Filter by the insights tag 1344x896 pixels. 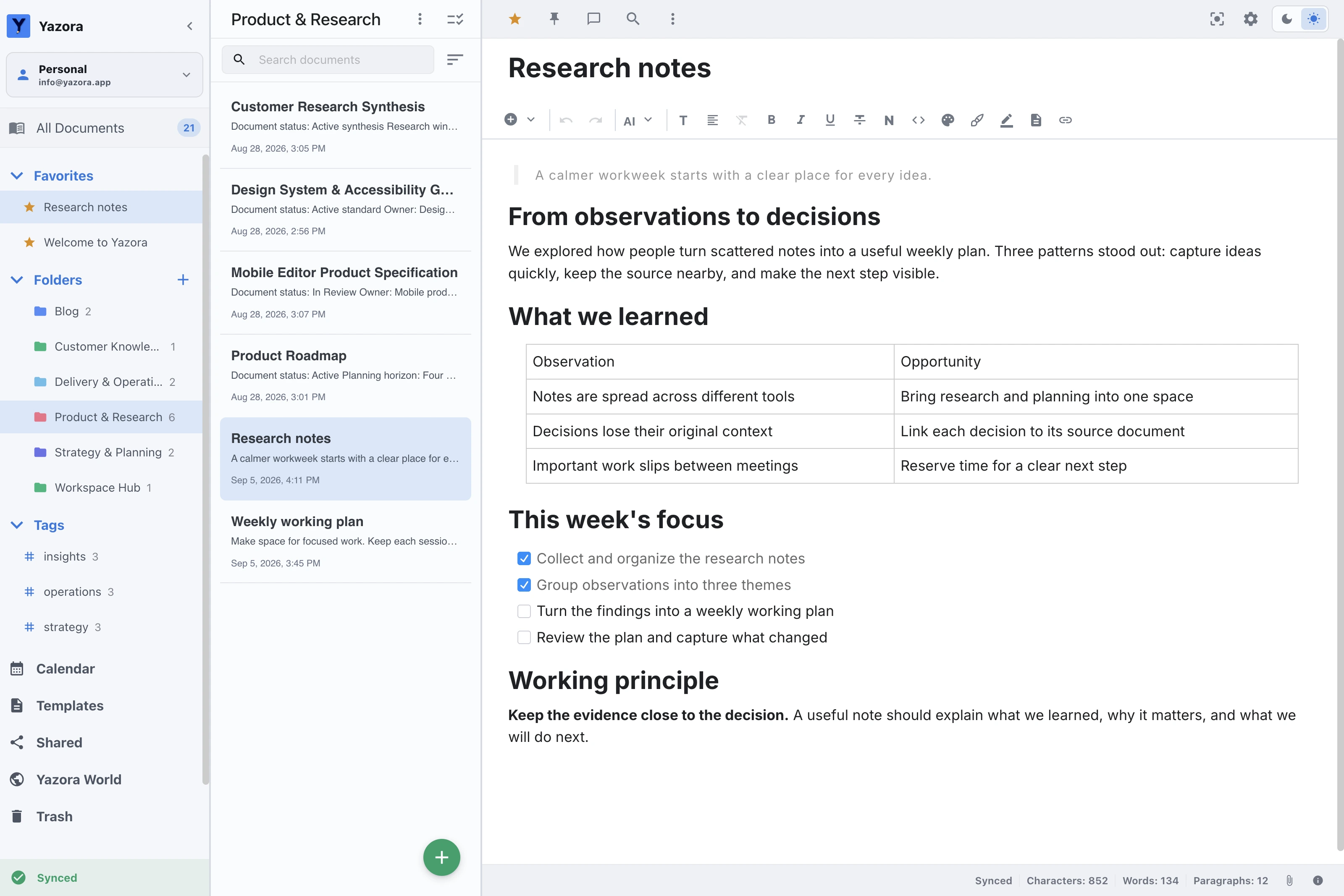(x=100, y=557)
